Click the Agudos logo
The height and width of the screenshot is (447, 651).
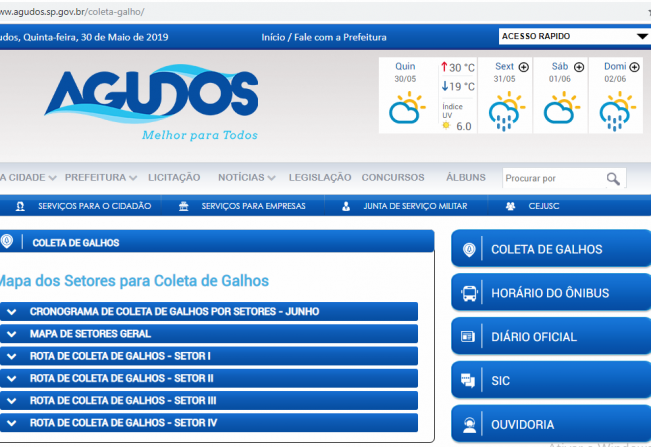point(151,101)
